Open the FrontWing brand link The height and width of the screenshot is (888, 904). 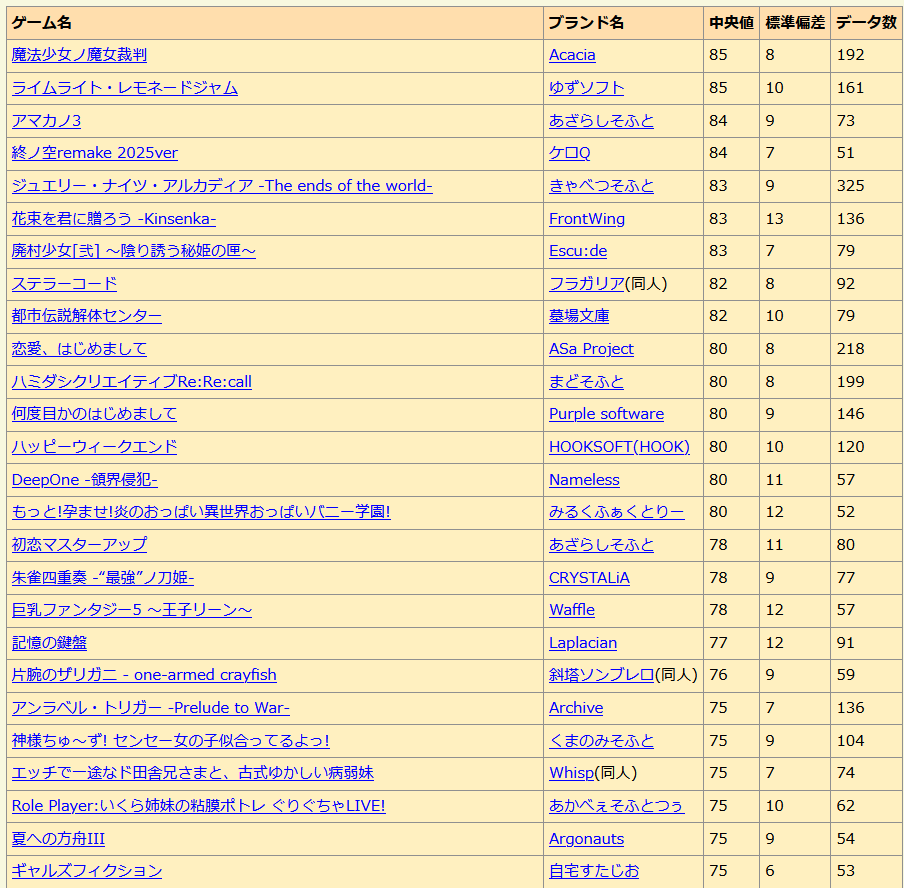pyautogui.click(x=587, y=219)
